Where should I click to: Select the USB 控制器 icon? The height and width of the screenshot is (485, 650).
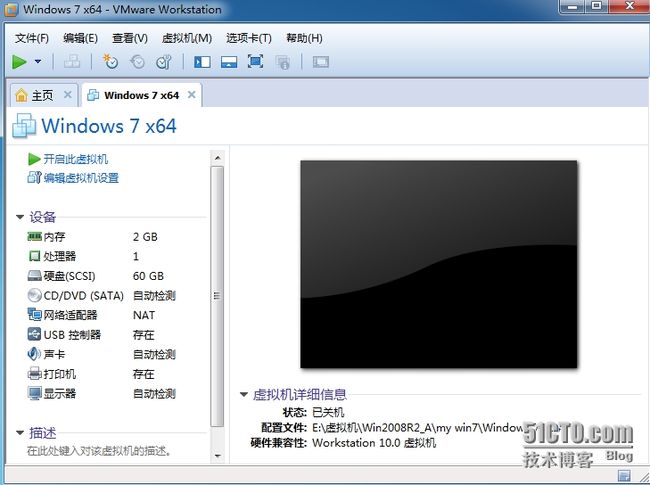tap(34, 334)
